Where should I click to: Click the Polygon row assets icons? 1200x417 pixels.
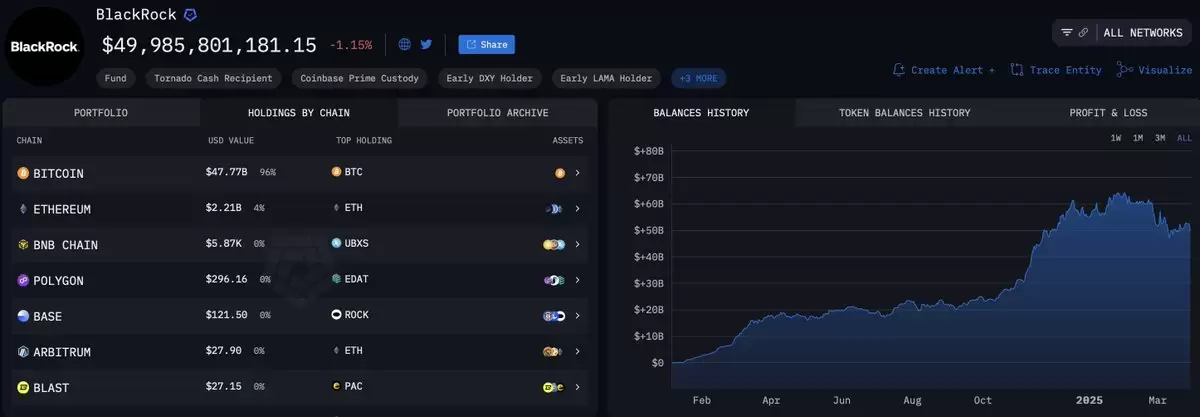click(554, 280)
